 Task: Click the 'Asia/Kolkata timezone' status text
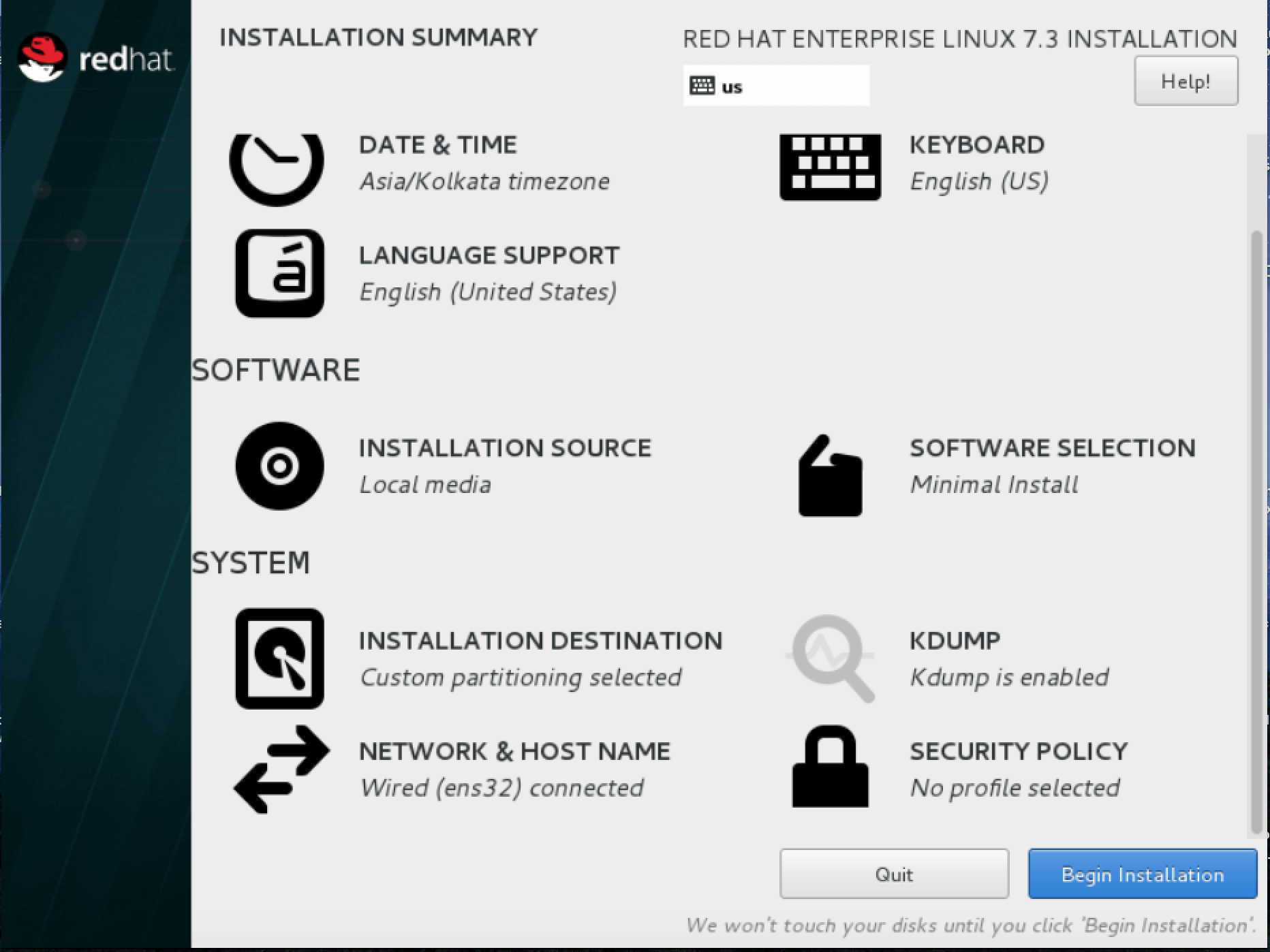[484, 181]
